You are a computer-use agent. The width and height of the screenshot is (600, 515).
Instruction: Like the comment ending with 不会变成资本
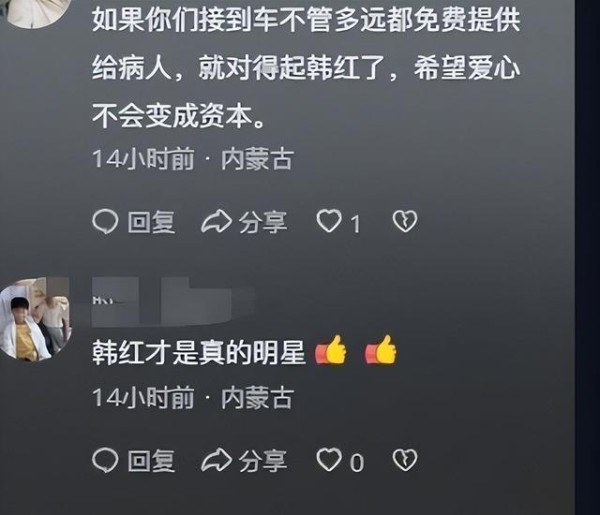click(x=329, y=221)
